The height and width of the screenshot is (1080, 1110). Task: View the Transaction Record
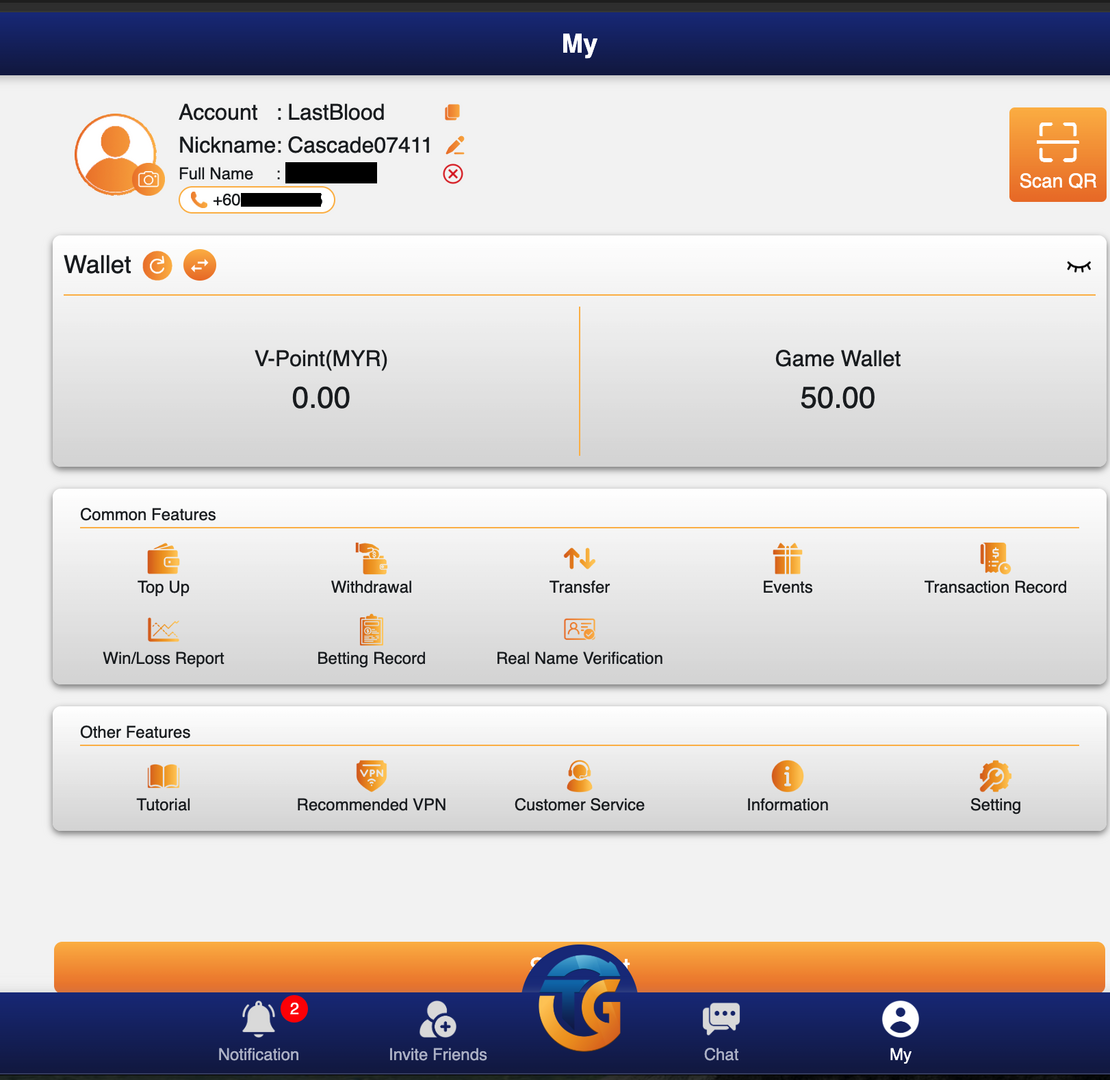[x=995, y=570]
